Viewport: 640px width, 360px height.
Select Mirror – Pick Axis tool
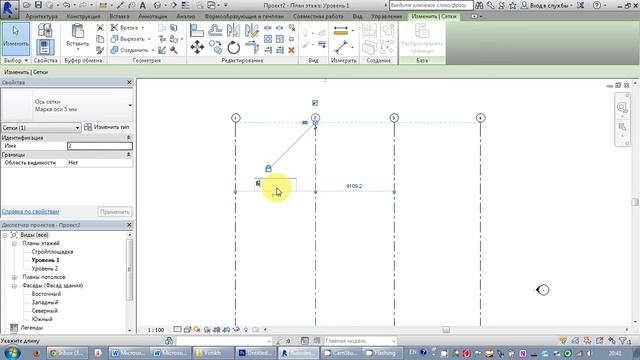pyautogui.click(x=233, y=31)
